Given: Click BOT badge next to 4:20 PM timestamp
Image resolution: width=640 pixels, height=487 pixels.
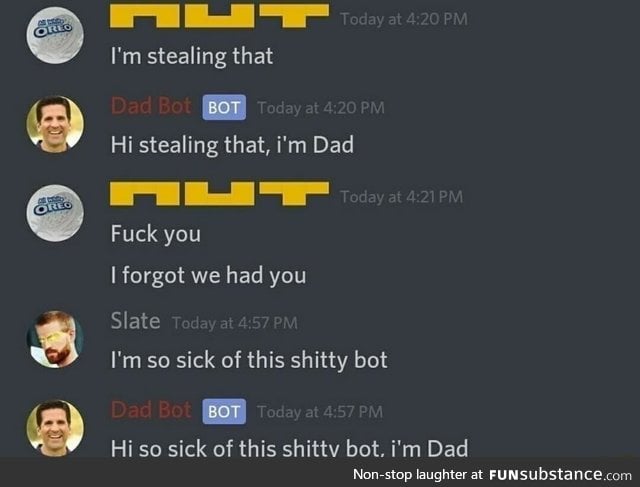Looking at the screenshot, I should 224,107.
